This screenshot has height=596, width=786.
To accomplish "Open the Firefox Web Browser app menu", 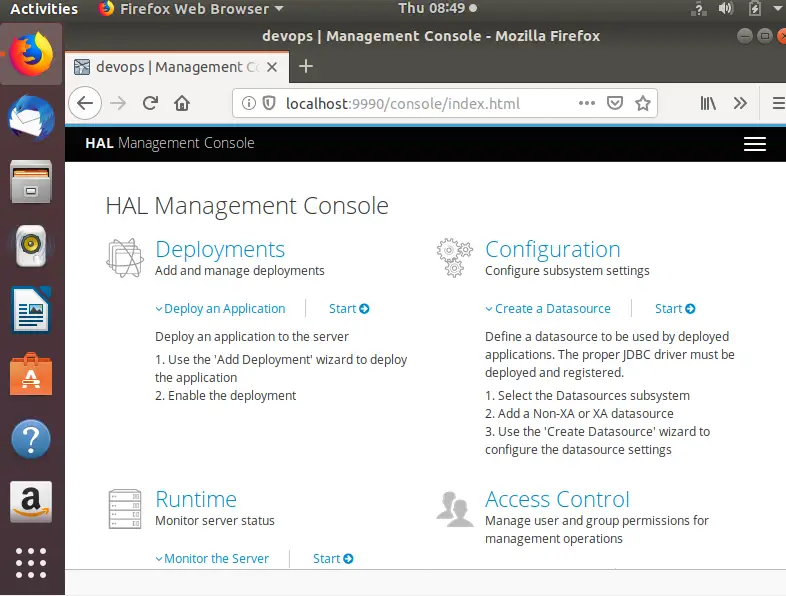I will [x=191, y=9].
